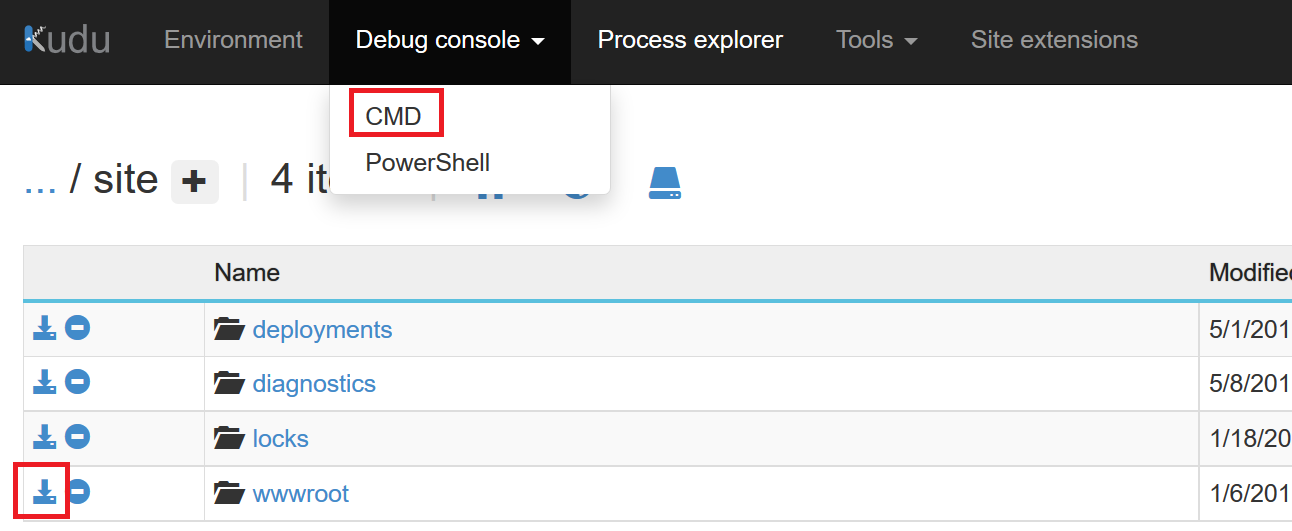Open the wwwroot folder link
The width and height of the screenshot is (1292, 531).
point(300,493)
